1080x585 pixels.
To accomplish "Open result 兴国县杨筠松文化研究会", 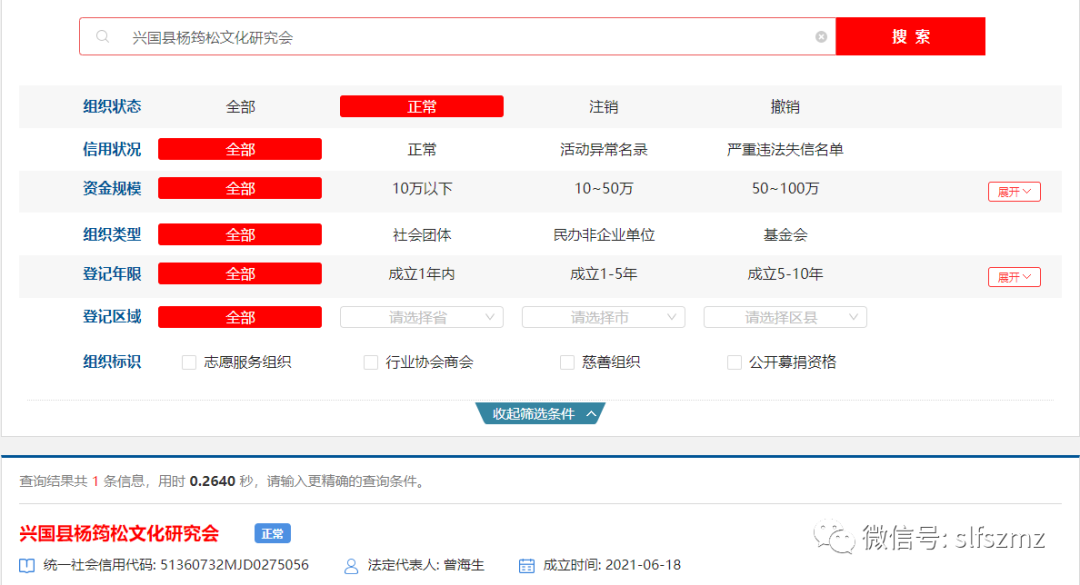I will [x=119, y=533].
